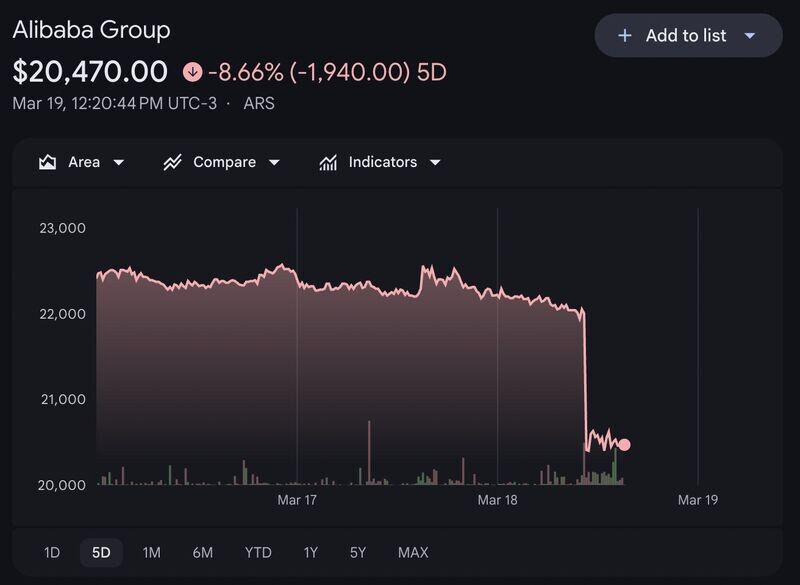Expand the Compare dropdown arrow

[x=274, y=163]
